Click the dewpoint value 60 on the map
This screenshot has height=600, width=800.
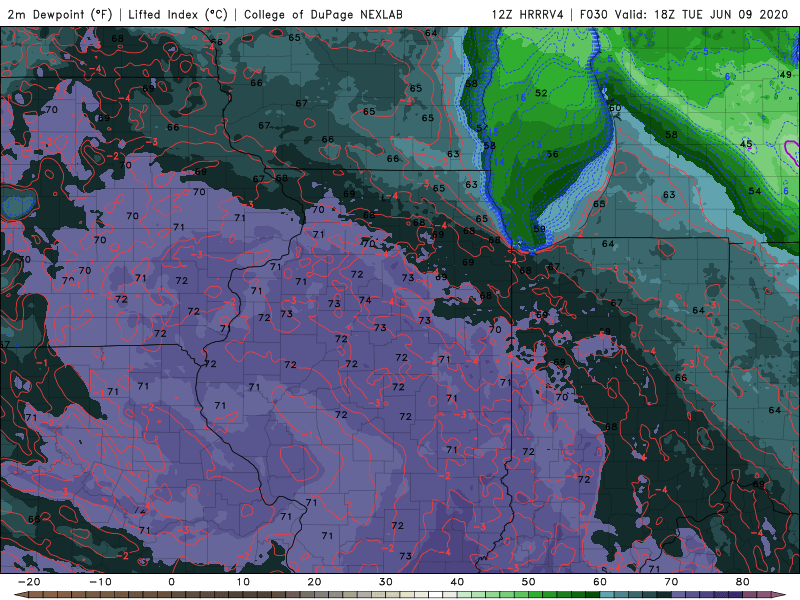(x=615, y=108)
